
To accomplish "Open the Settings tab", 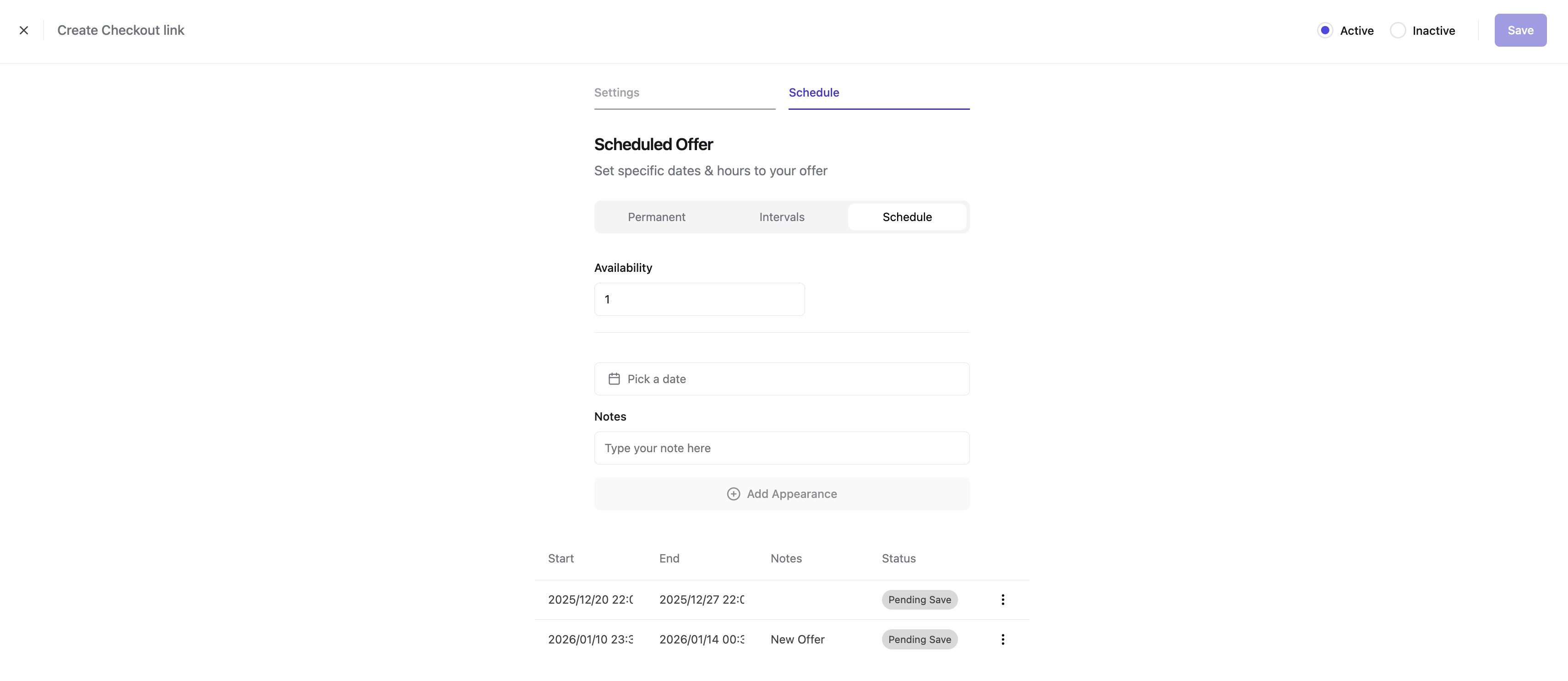I will (616, 92).
